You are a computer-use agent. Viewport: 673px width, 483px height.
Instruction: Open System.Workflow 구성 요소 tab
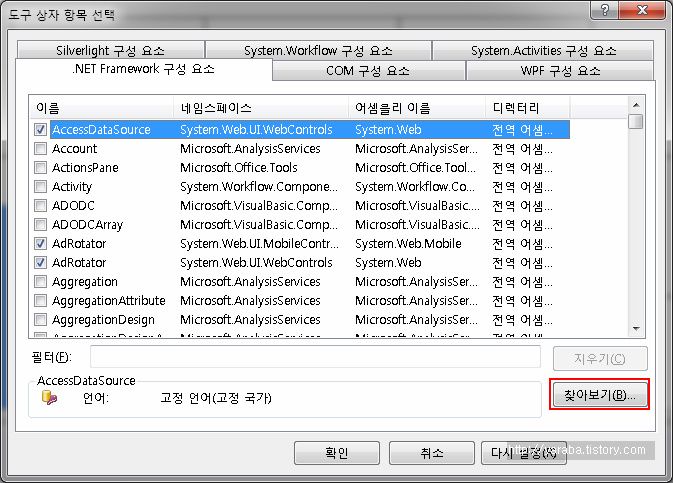coord(318,50)
